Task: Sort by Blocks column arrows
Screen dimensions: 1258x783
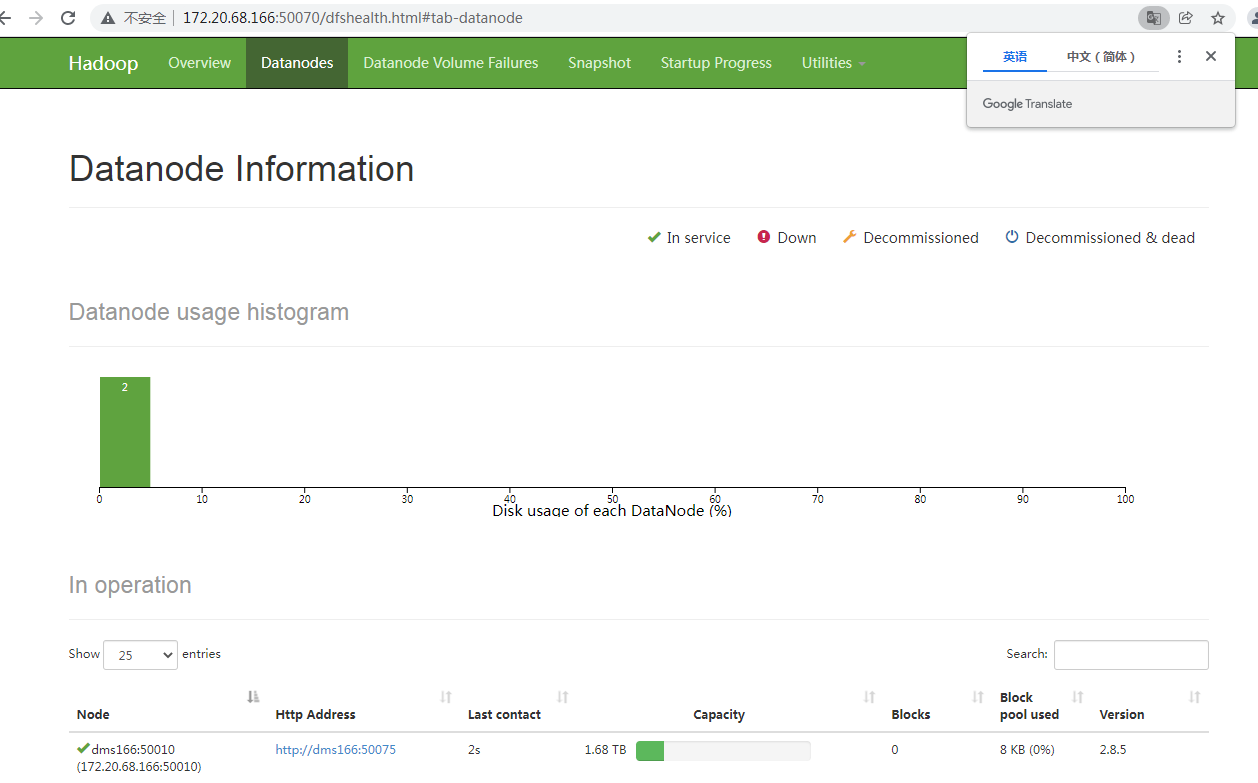Action: coord(978,697)
